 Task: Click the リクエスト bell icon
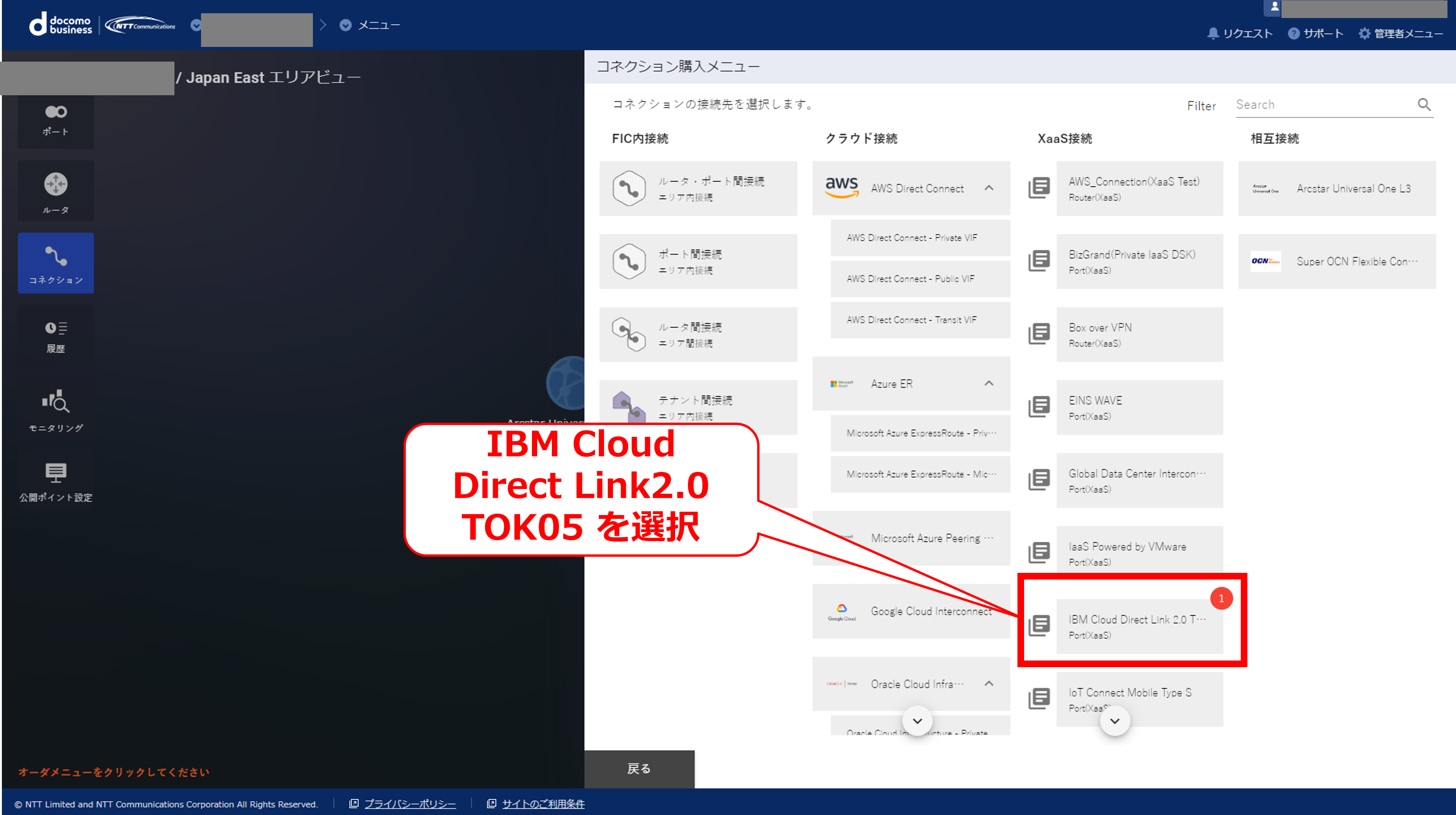coord(1212,33)
